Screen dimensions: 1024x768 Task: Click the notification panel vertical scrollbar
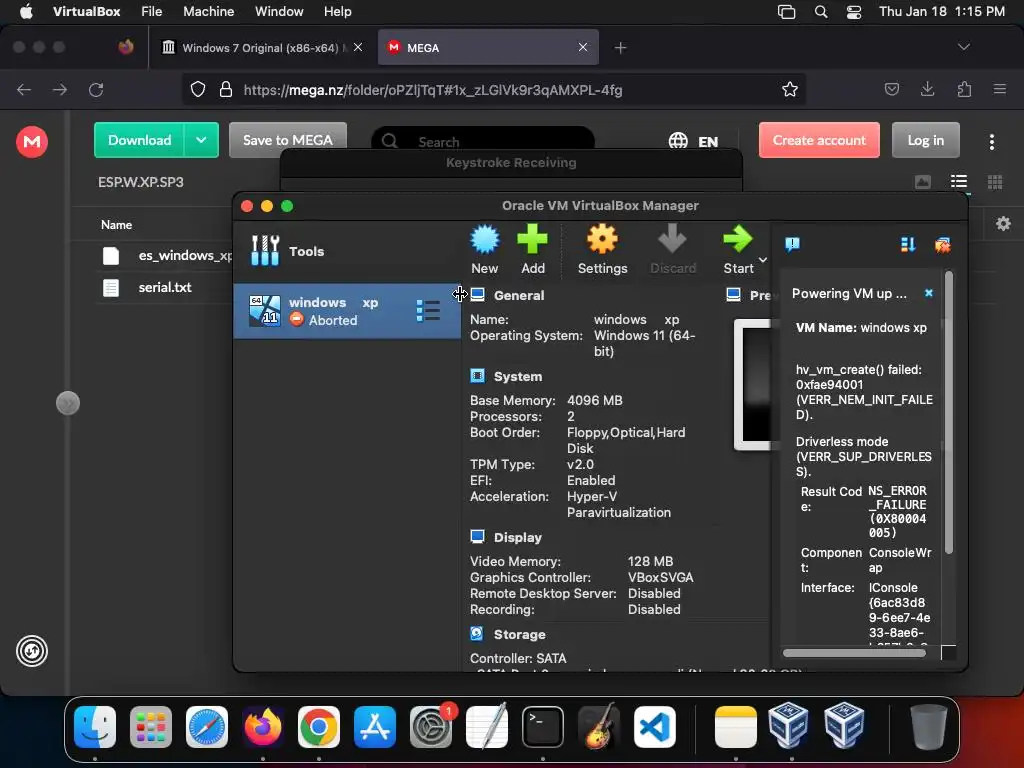tap(949, 413)
